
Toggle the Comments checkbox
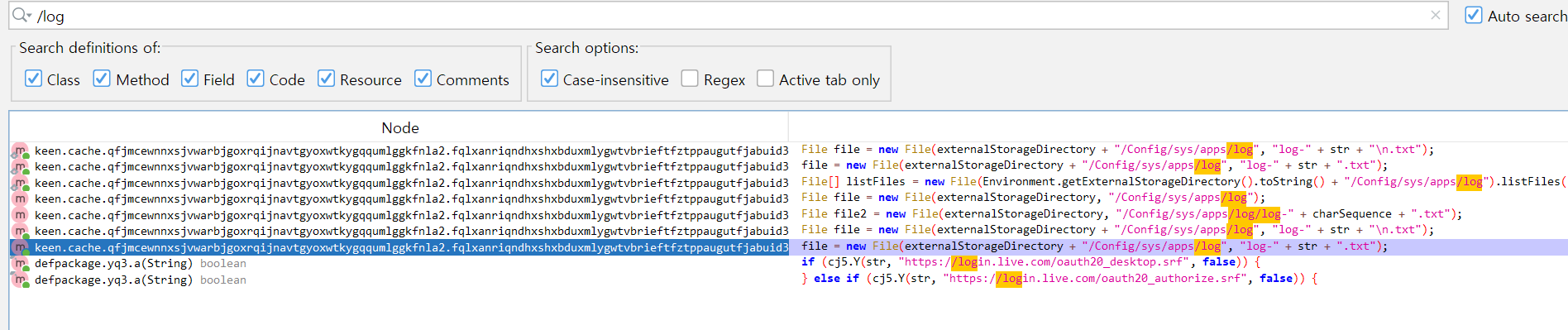(x=423, y=79)
